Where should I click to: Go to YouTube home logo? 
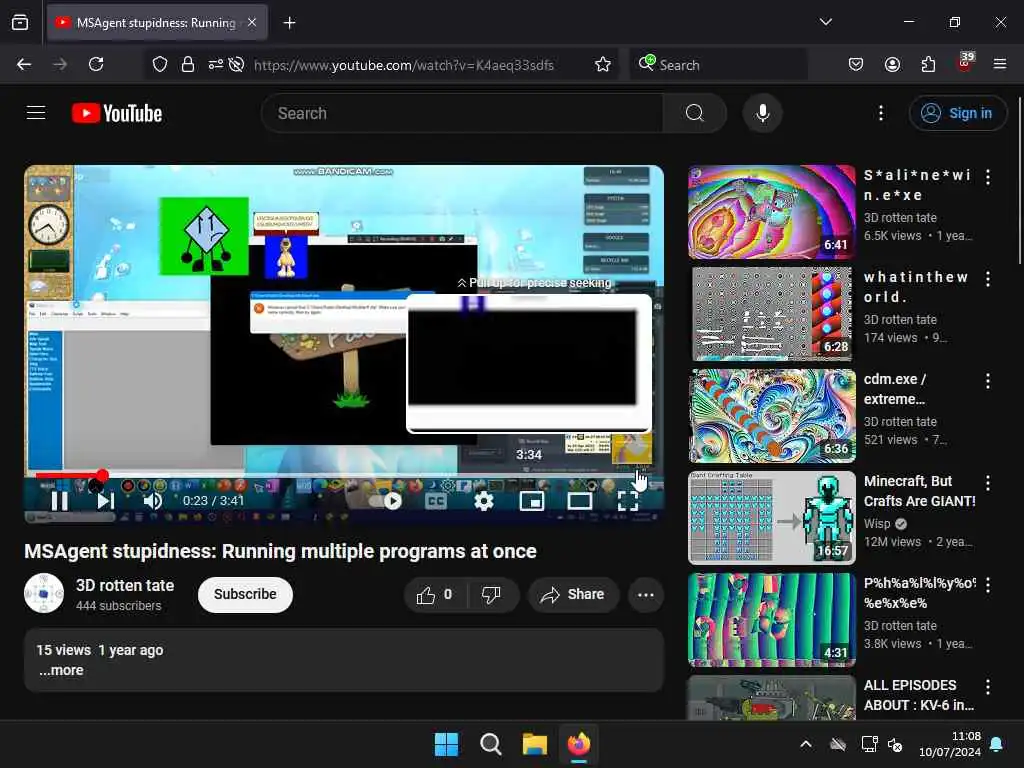click(117, 113)
